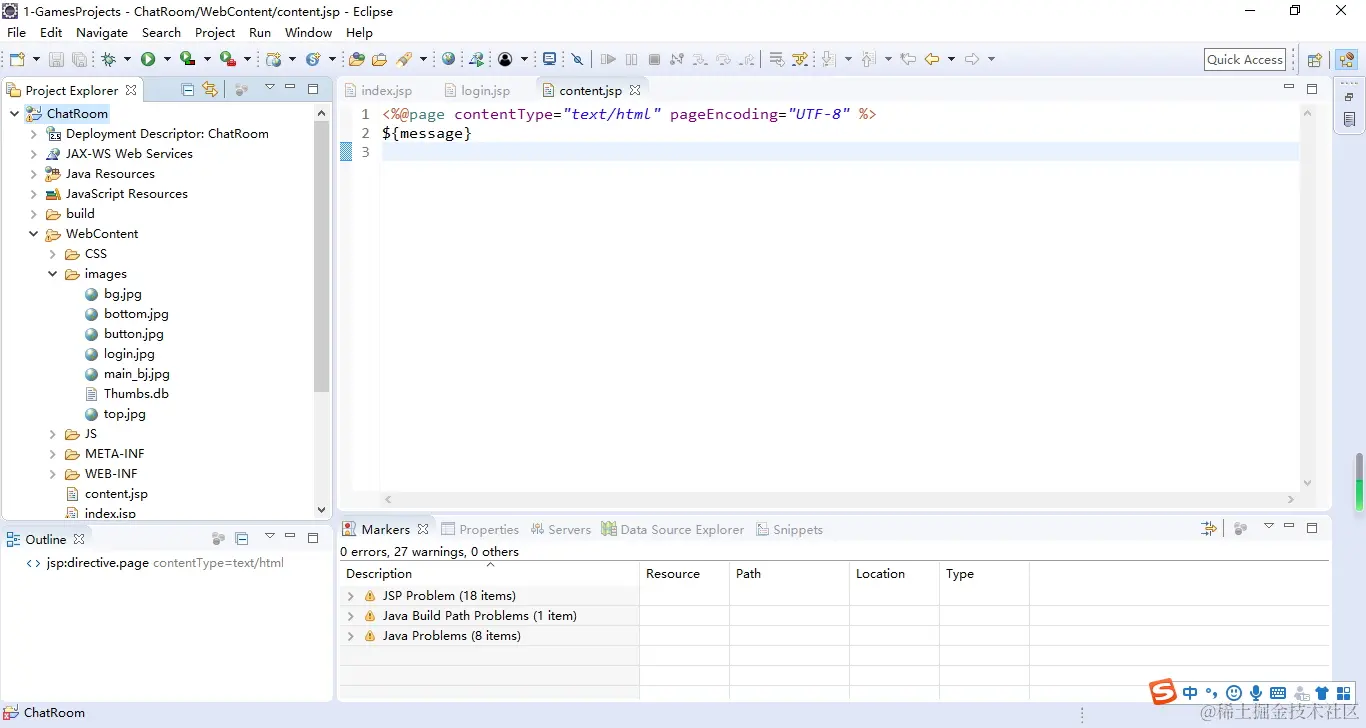Open the Window menu

(308, 32)
